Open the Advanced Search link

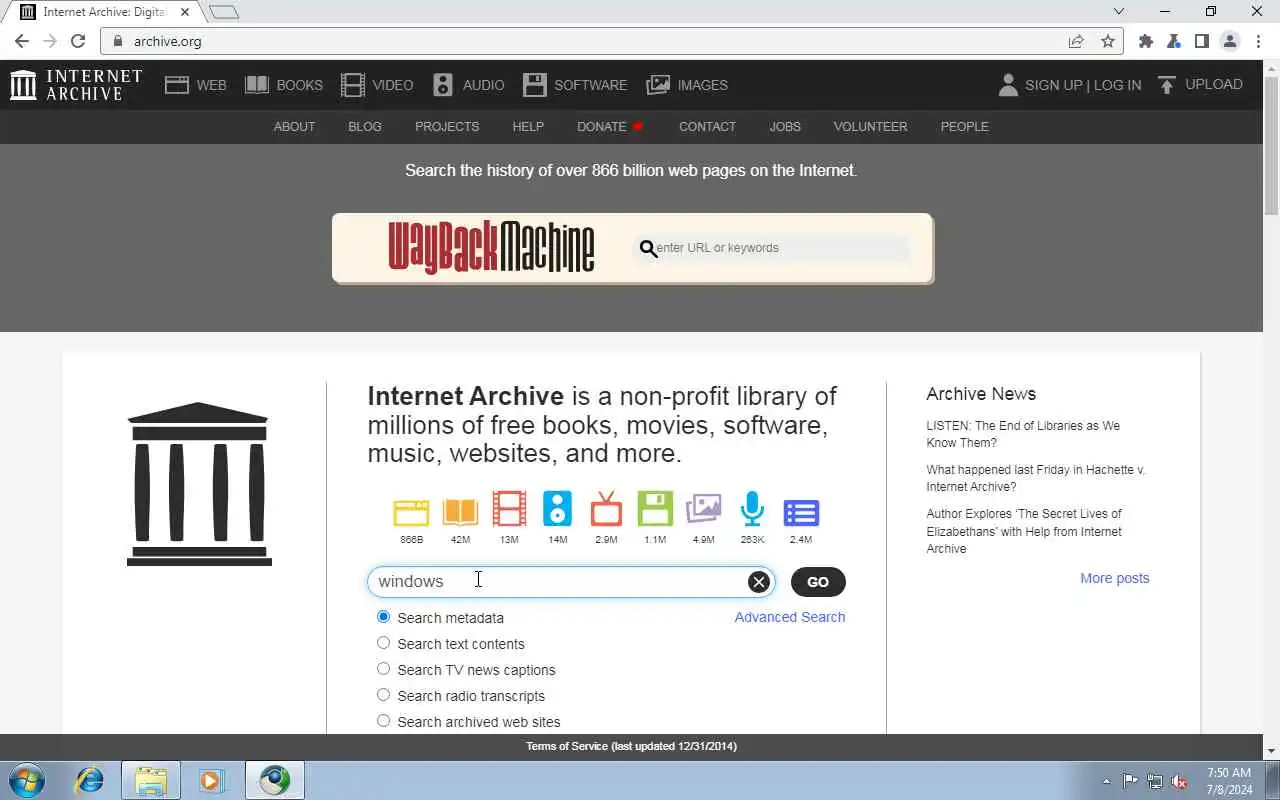790,617
